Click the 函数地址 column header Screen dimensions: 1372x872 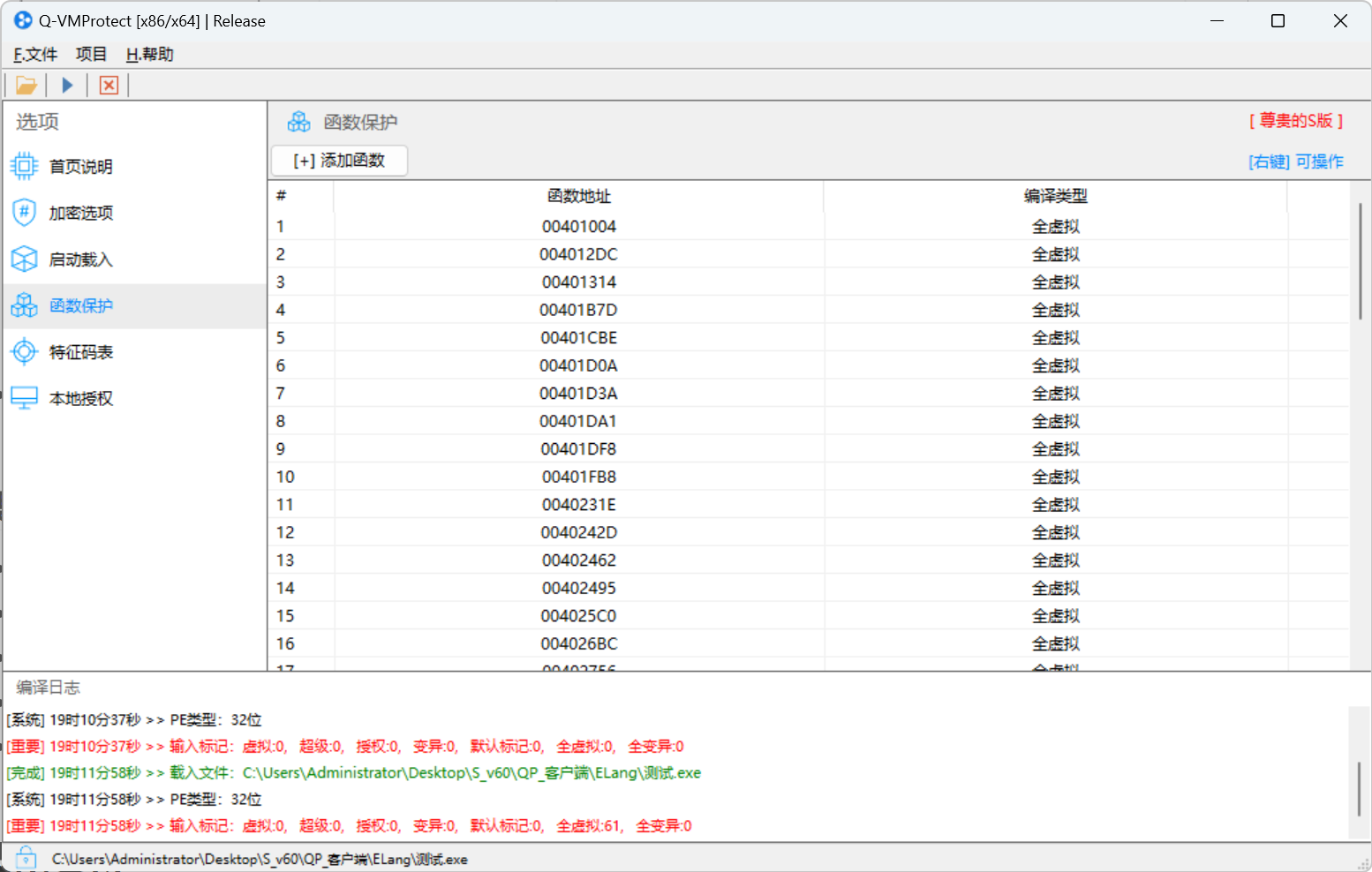click(578, 196)
